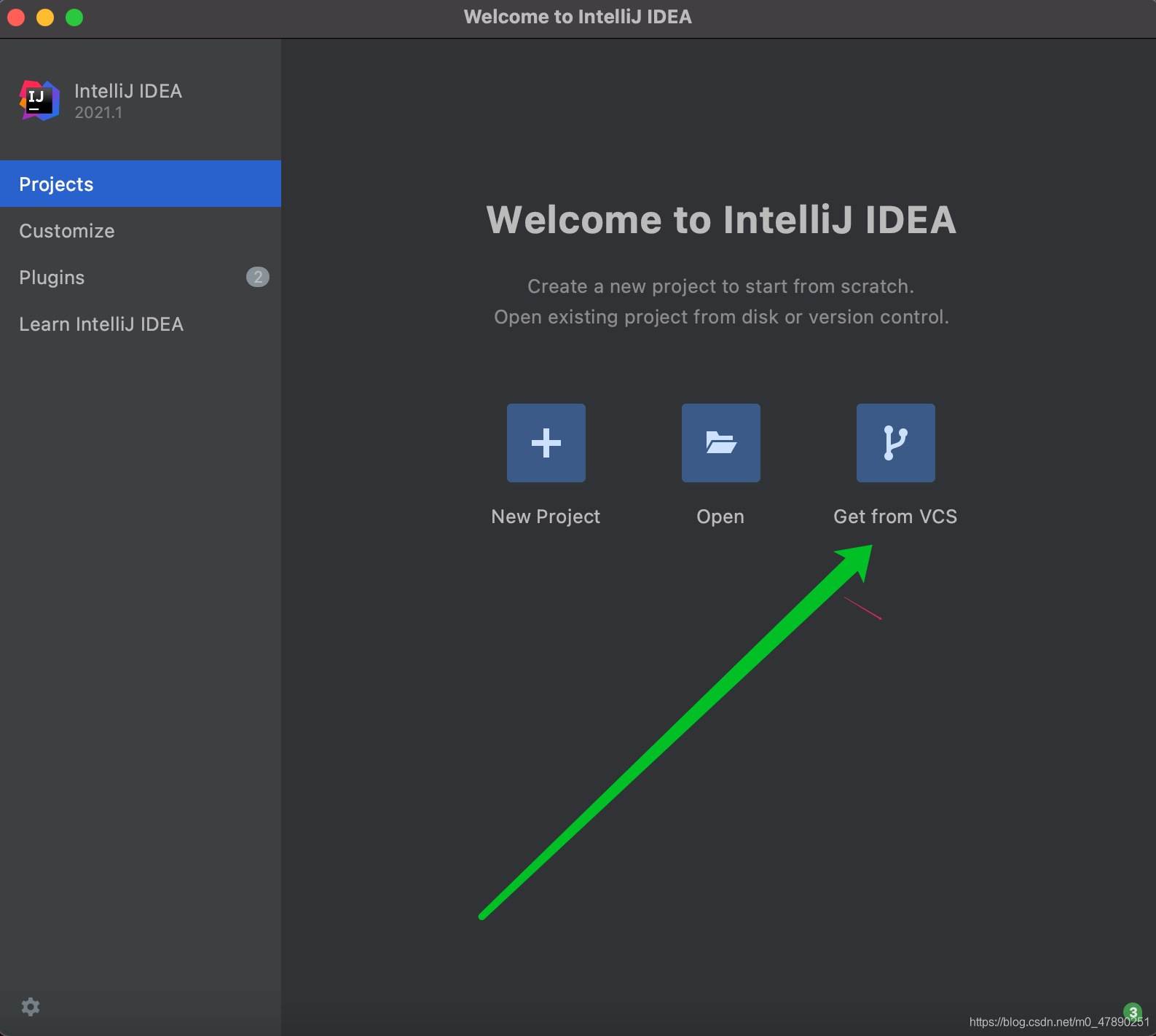Open the Learn IntelliJ IDEA tab
Viewport: 1156px width, 1036px height.
pyautogui.click(x=141, y=323)
